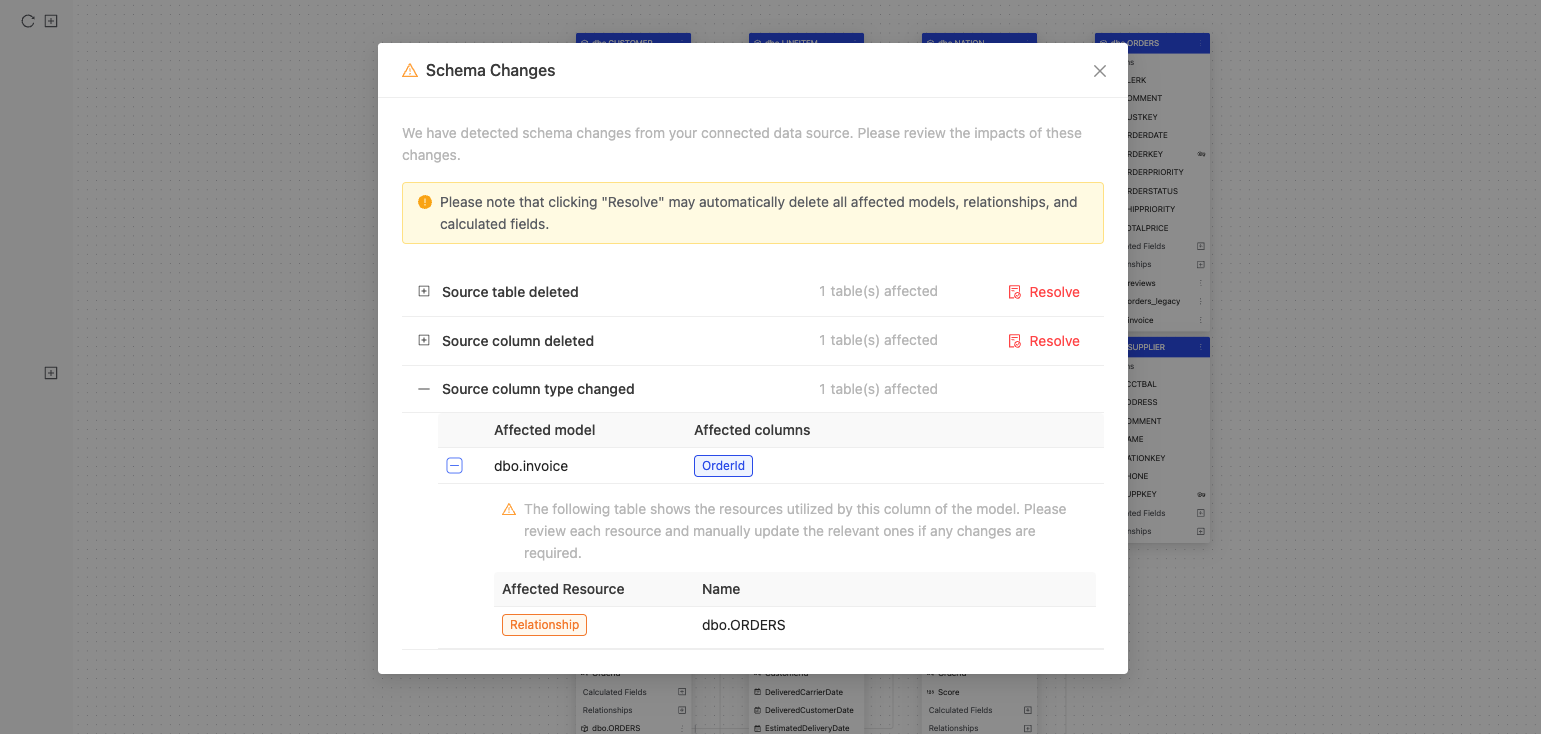The image size is (1541, 734).
Task: Resolve the Source column deleted change
Action: (x=1044, y=341)
